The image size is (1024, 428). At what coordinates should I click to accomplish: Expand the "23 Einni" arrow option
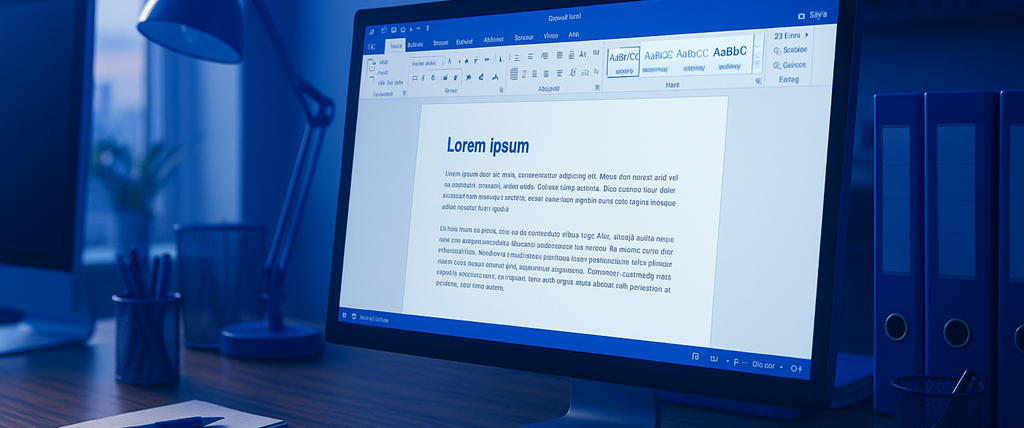(806, 34)
